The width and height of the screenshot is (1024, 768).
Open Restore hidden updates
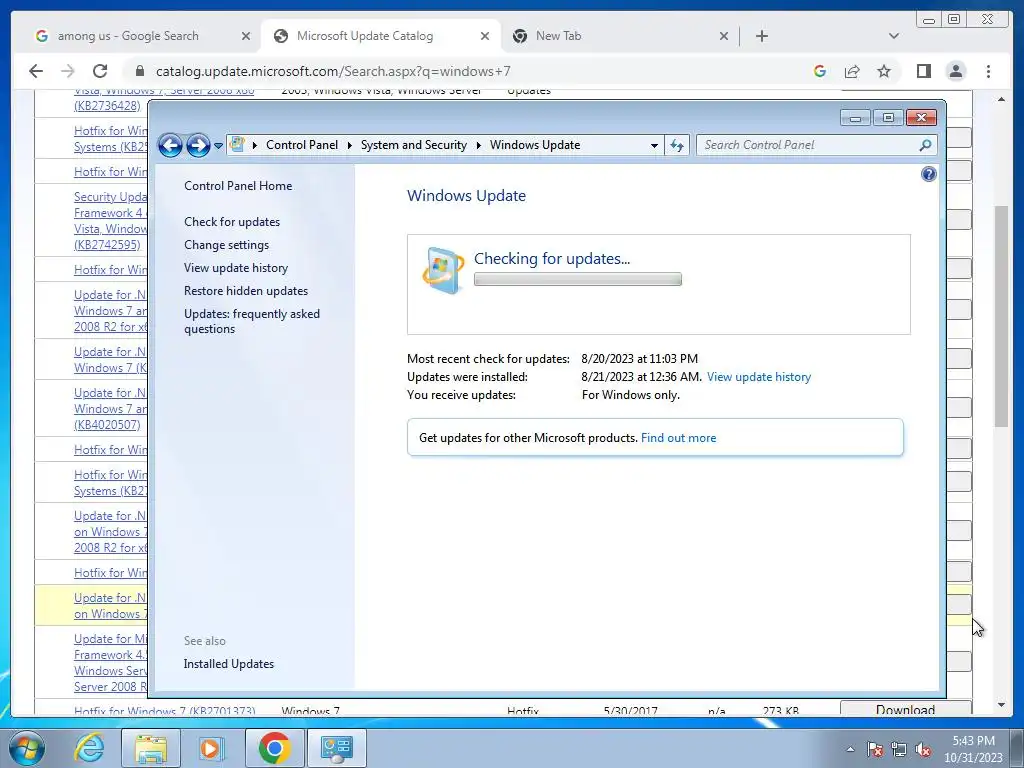click(246, 291)
